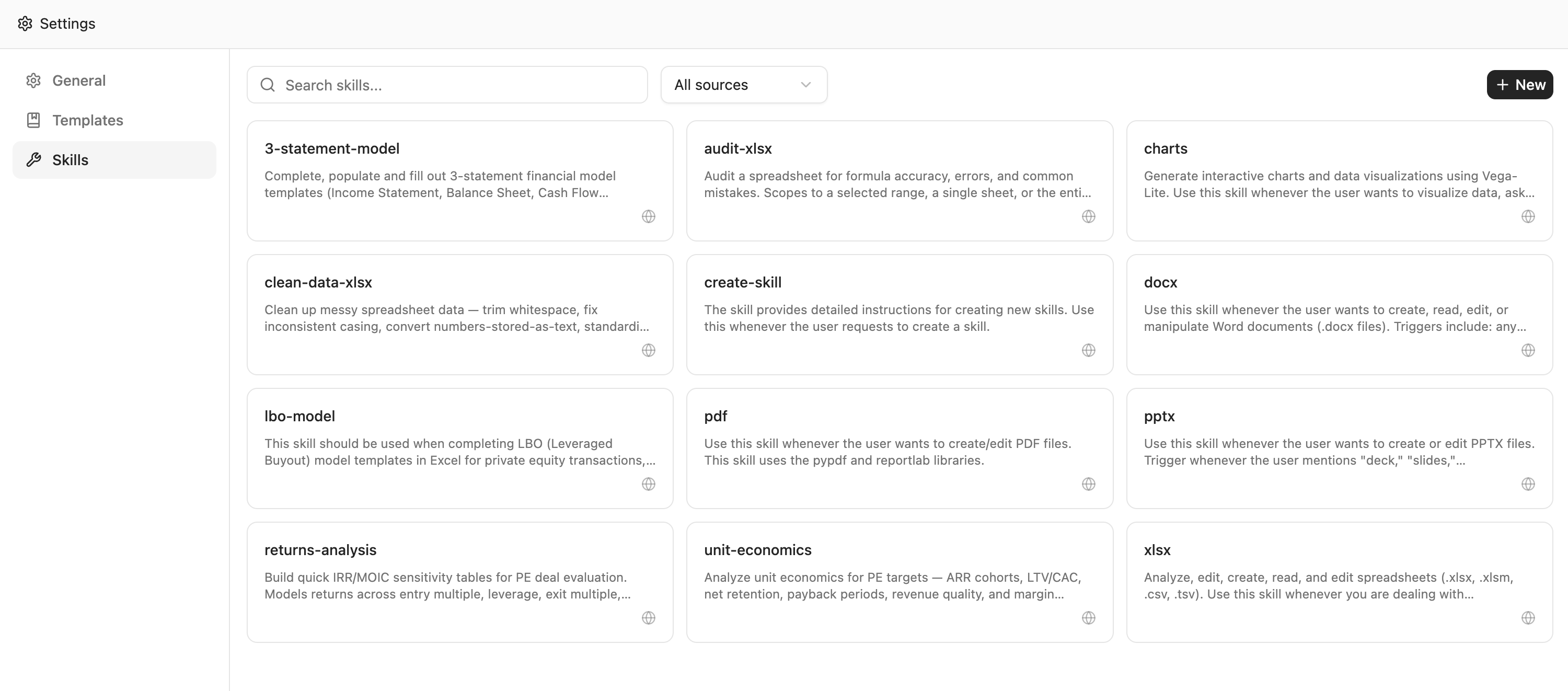Screen dimensions: 1568x691
Task: Open the returns-analysis skill card
Action: coord(459,582)
